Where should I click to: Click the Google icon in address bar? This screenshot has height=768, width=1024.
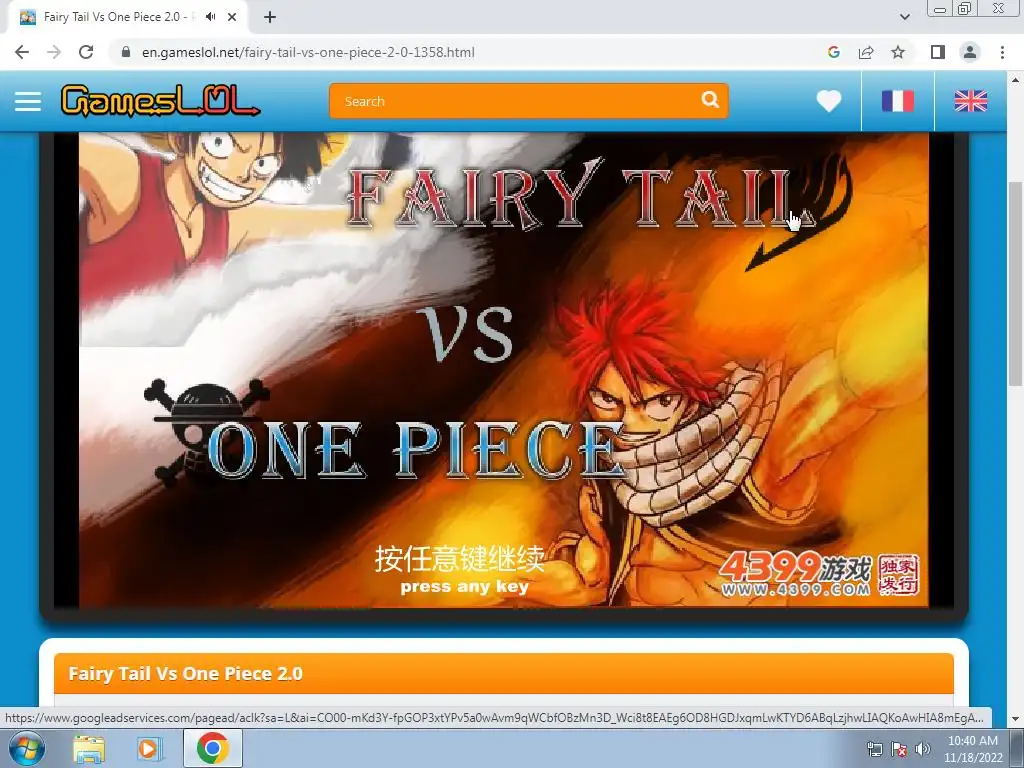[833, 52]
